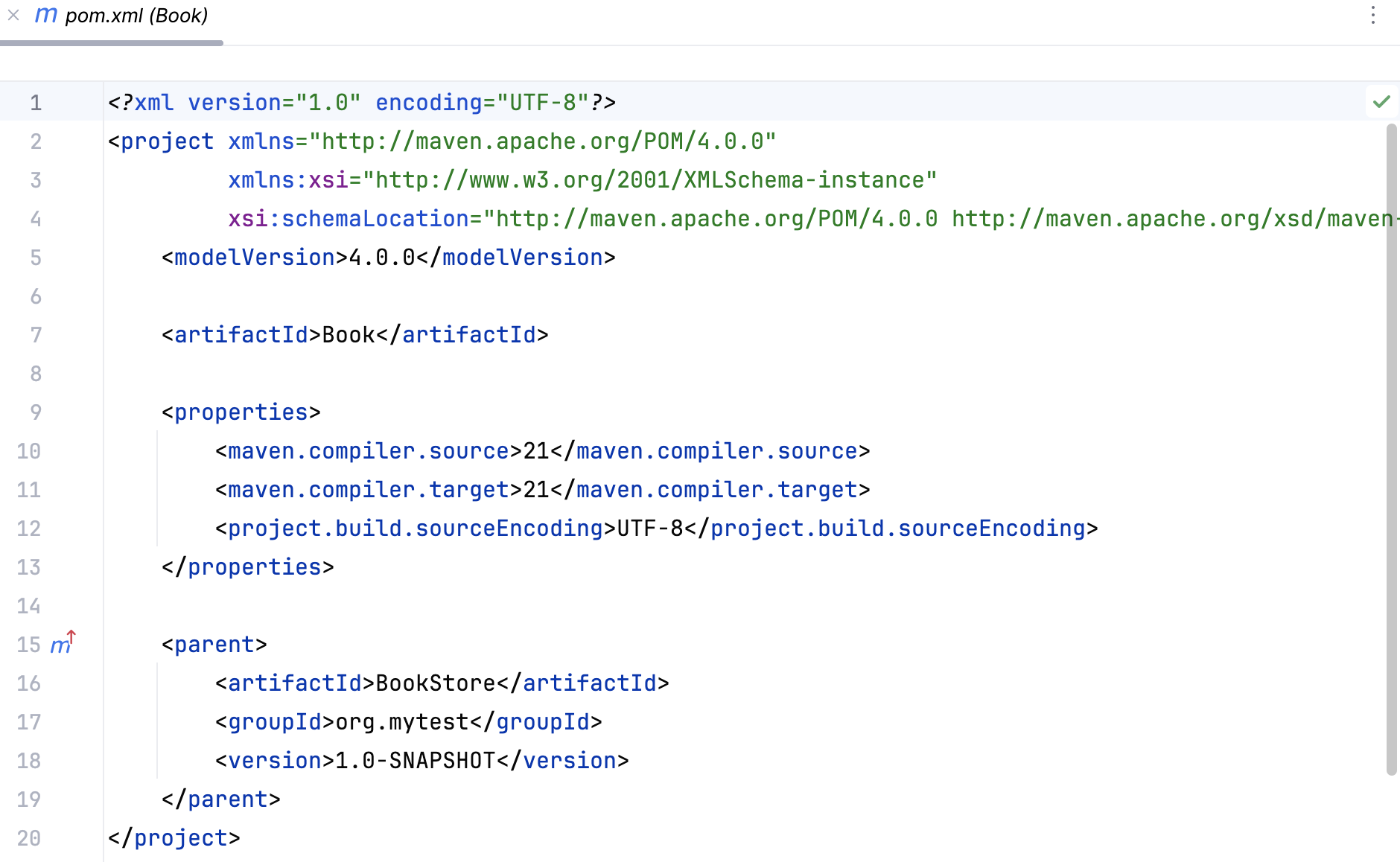Click the version value 1.0-SNAPSHOT
The width and height of the screenshot is (1400, 862).
[413, 760]
